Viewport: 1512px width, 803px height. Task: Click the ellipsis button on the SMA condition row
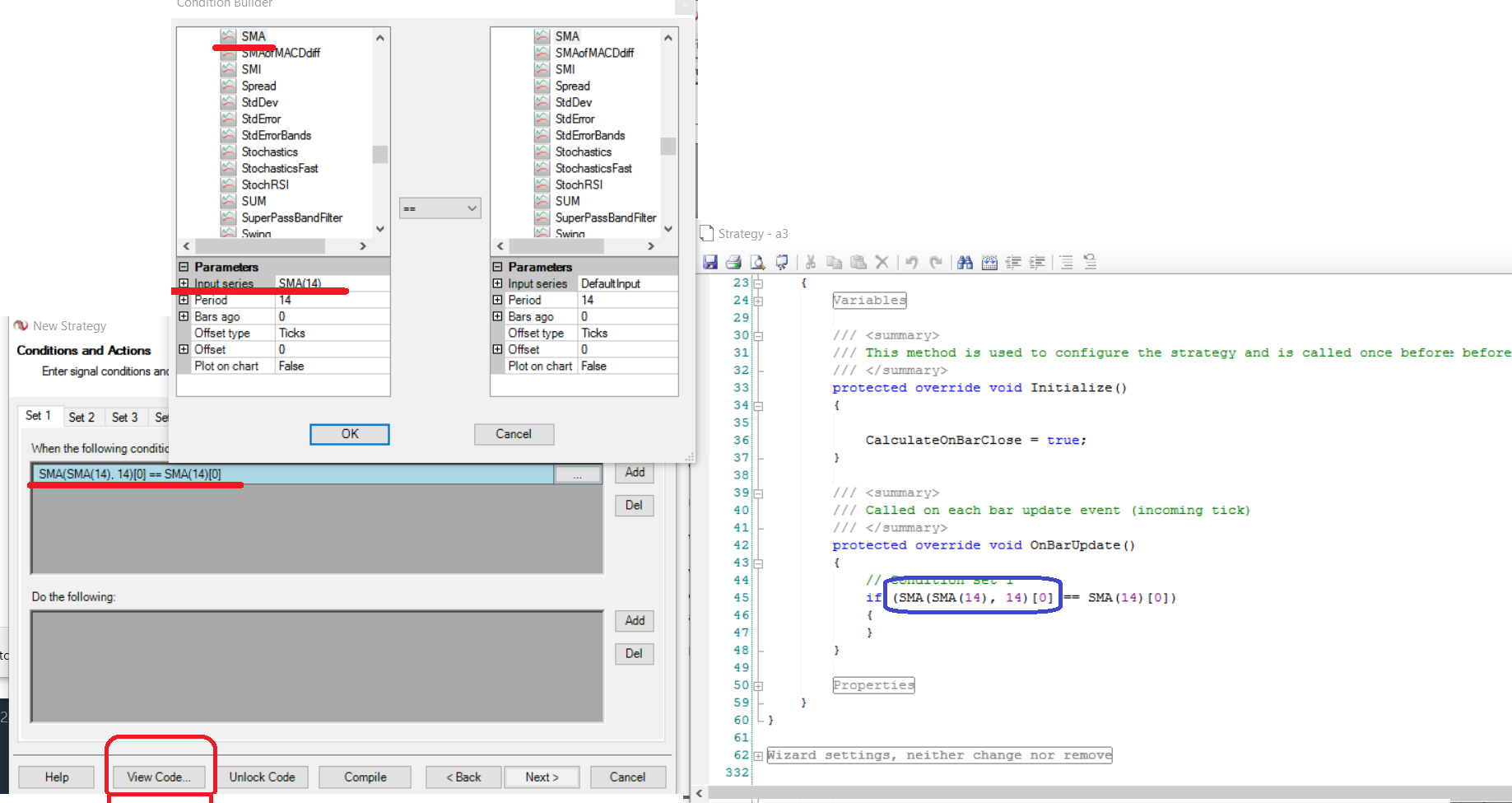pos(578,474)
